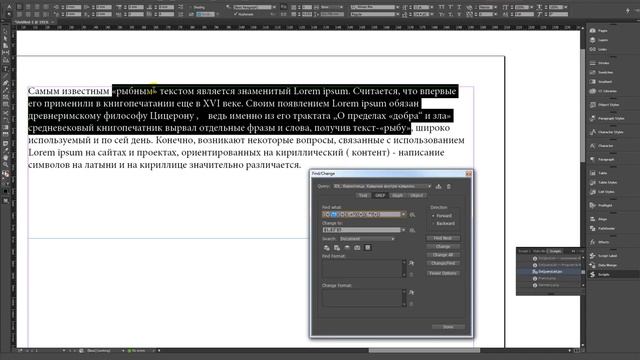Toggle Include Locked Stories search option

coord(337,248)
